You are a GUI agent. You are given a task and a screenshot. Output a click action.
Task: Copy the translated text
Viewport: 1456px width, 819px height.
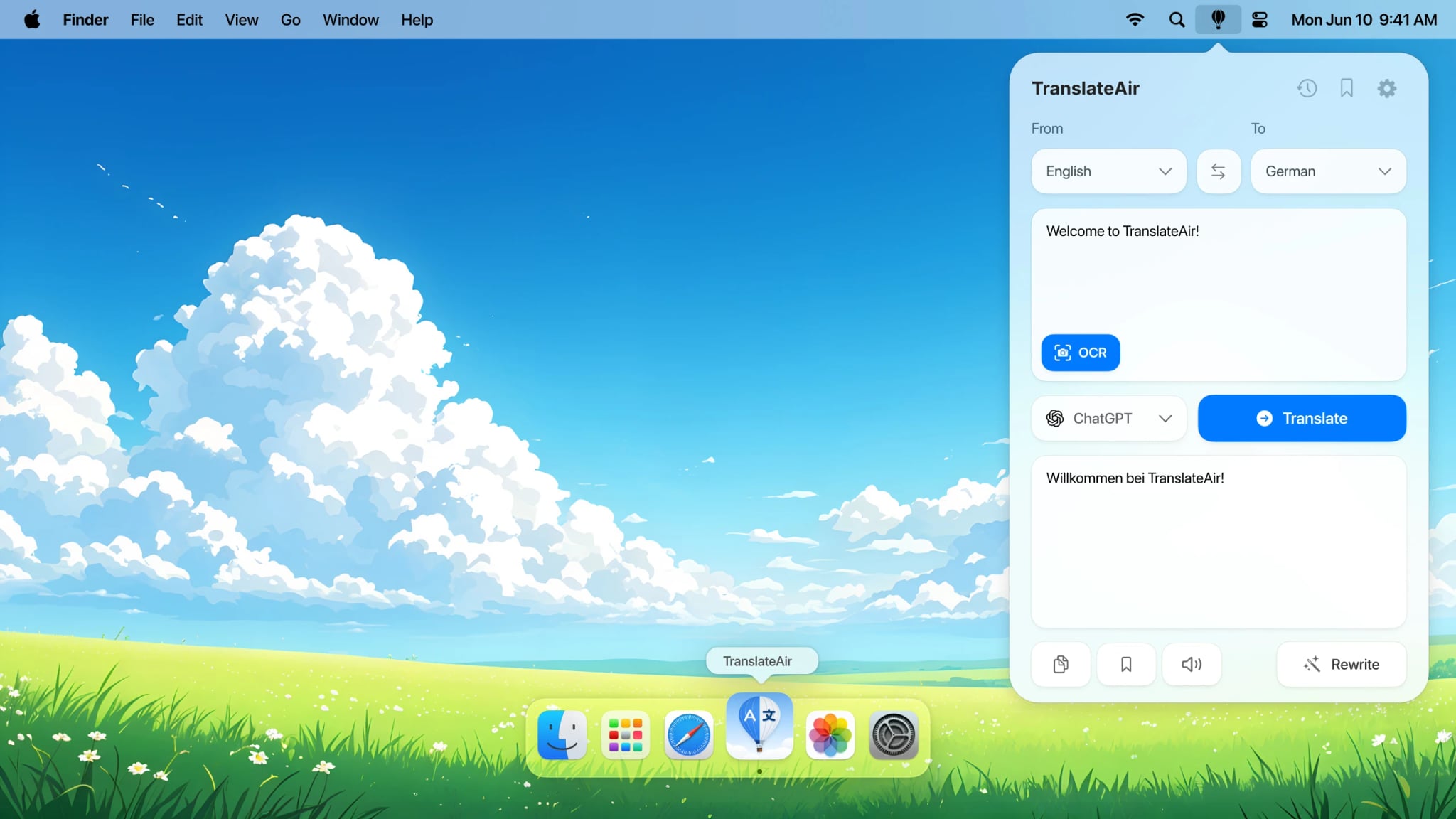tap(1060, 664)
